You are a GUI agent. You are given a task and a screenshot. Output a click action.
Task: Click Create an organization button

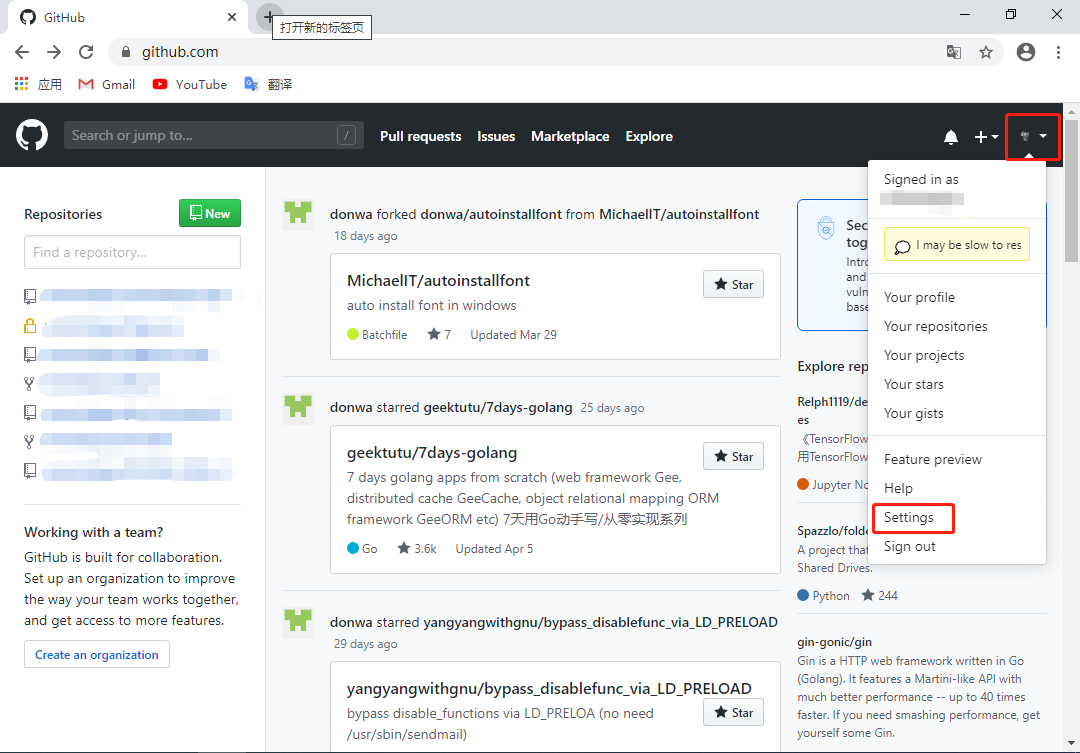pos(97,654)
